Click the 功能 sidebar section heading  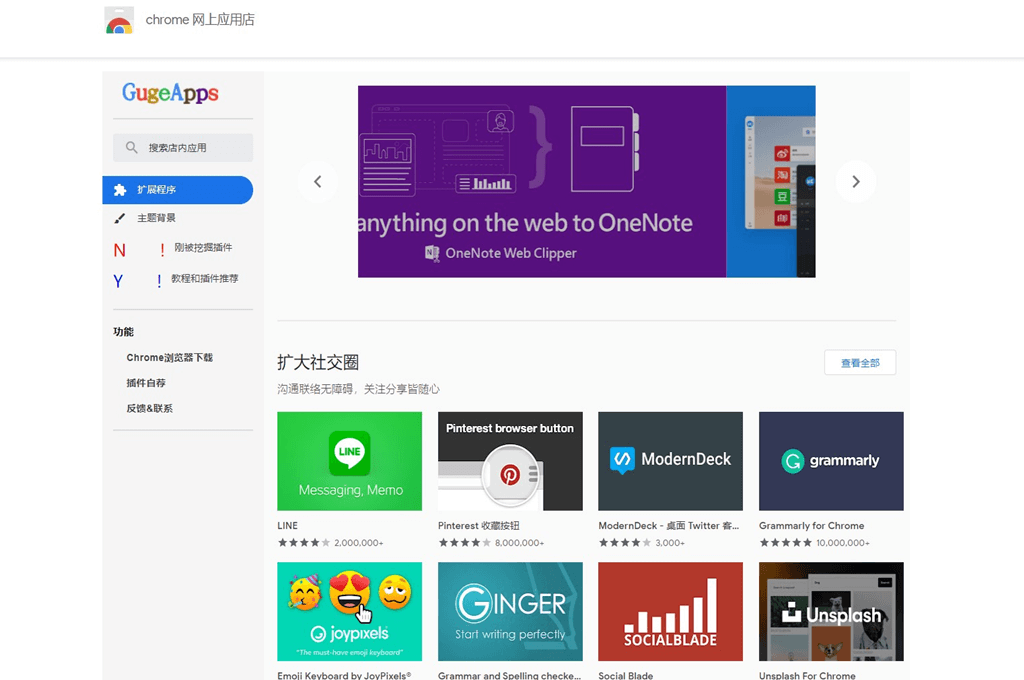pos(123,332)
